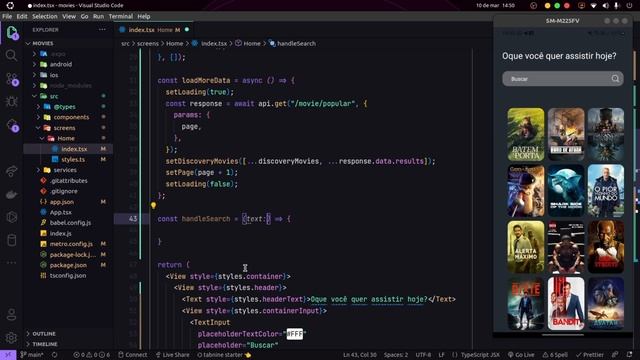640x360 pixels.
Task: Click the #FFF color value in code
Action: (295, 334)
